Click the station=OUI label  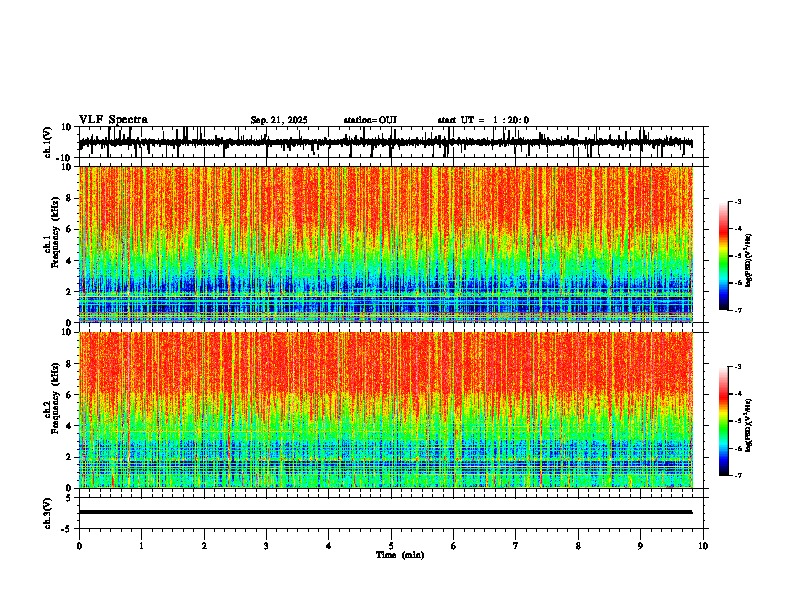(370, 120)
